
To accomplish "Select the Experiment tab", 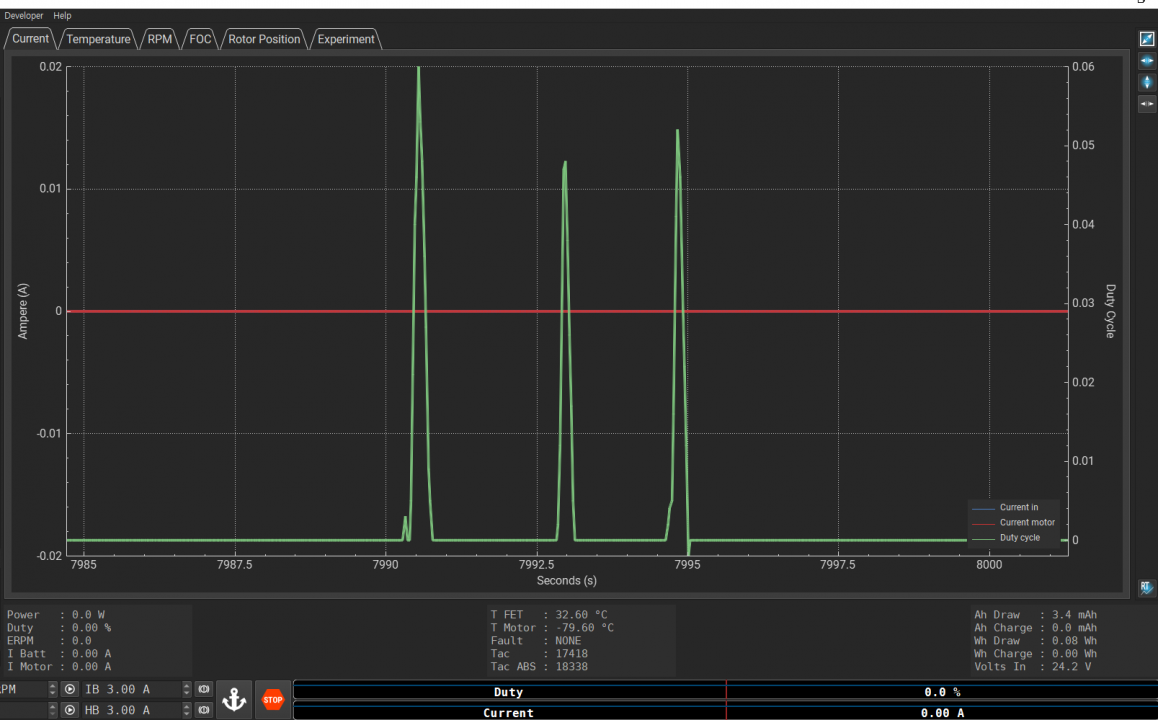I will [x=346, y=39].
